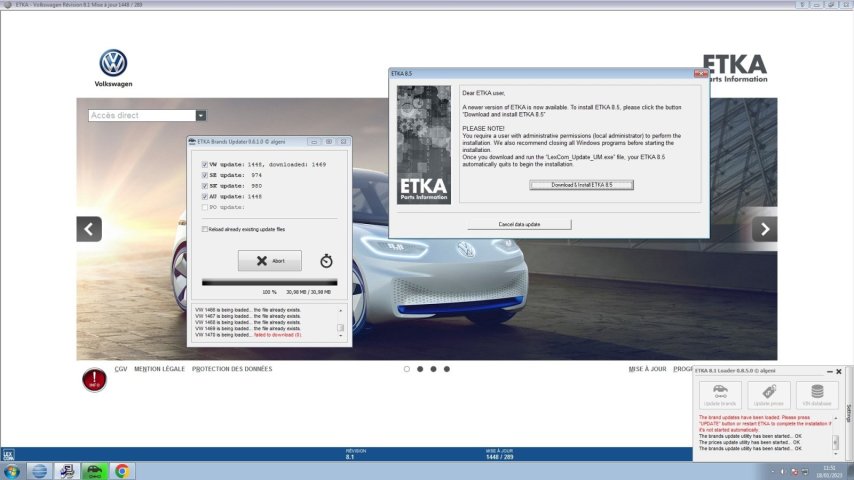Open Internet Explorer from taskbar
The image size is (854, 480).
[x=39, y=471]
